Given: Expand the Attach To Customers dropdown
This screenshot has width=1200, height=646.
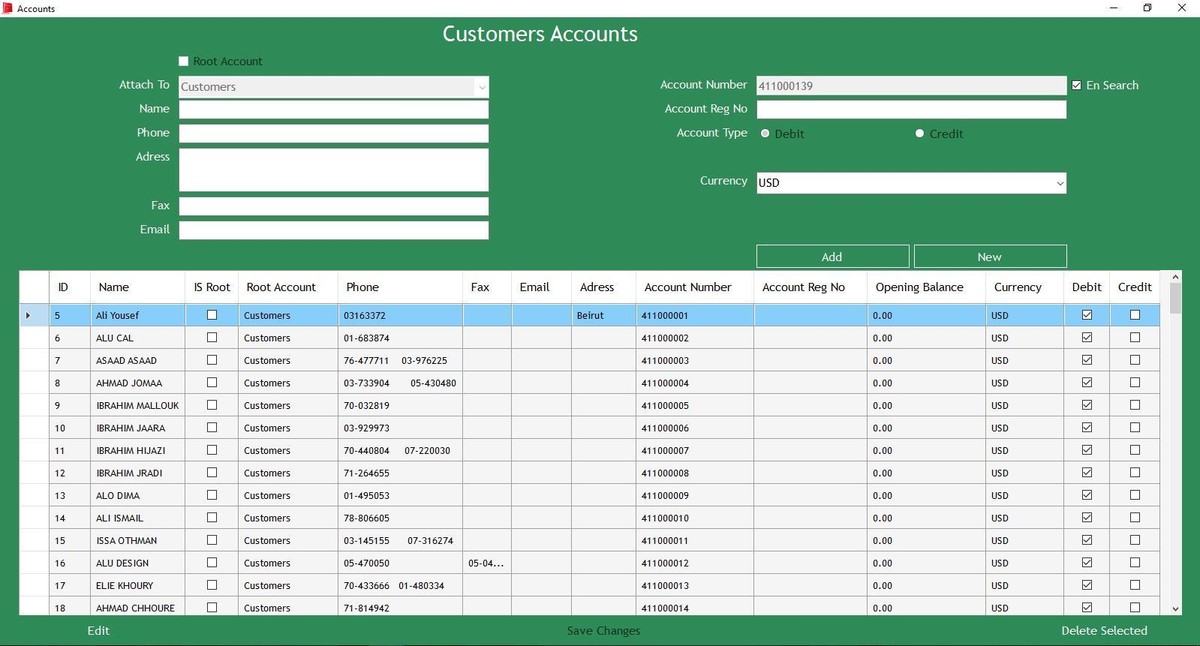Looking at the screenshot, I should (x=481, y=87).
